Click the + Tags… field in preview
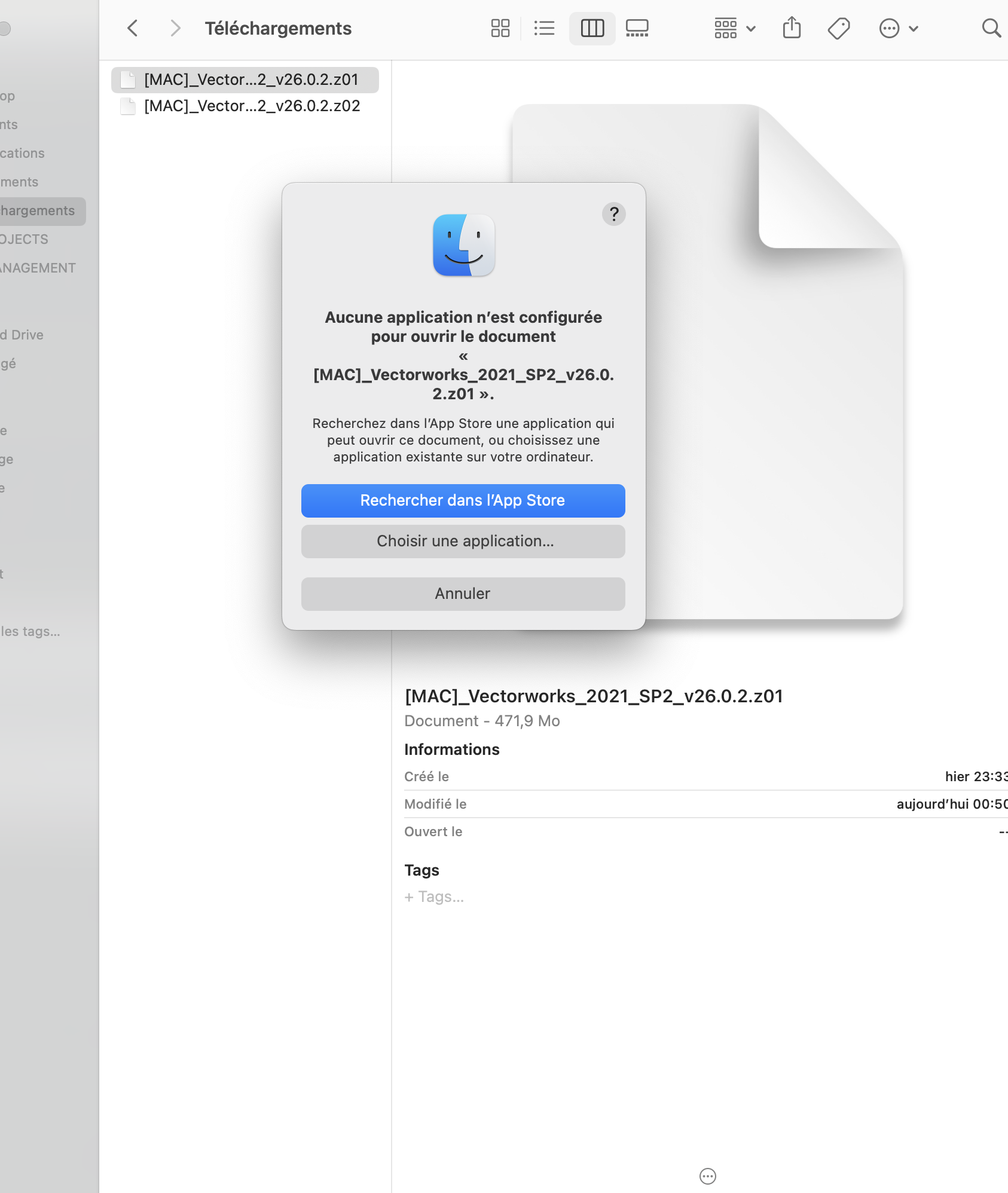 pyautogui.click(x=434, y=897)
